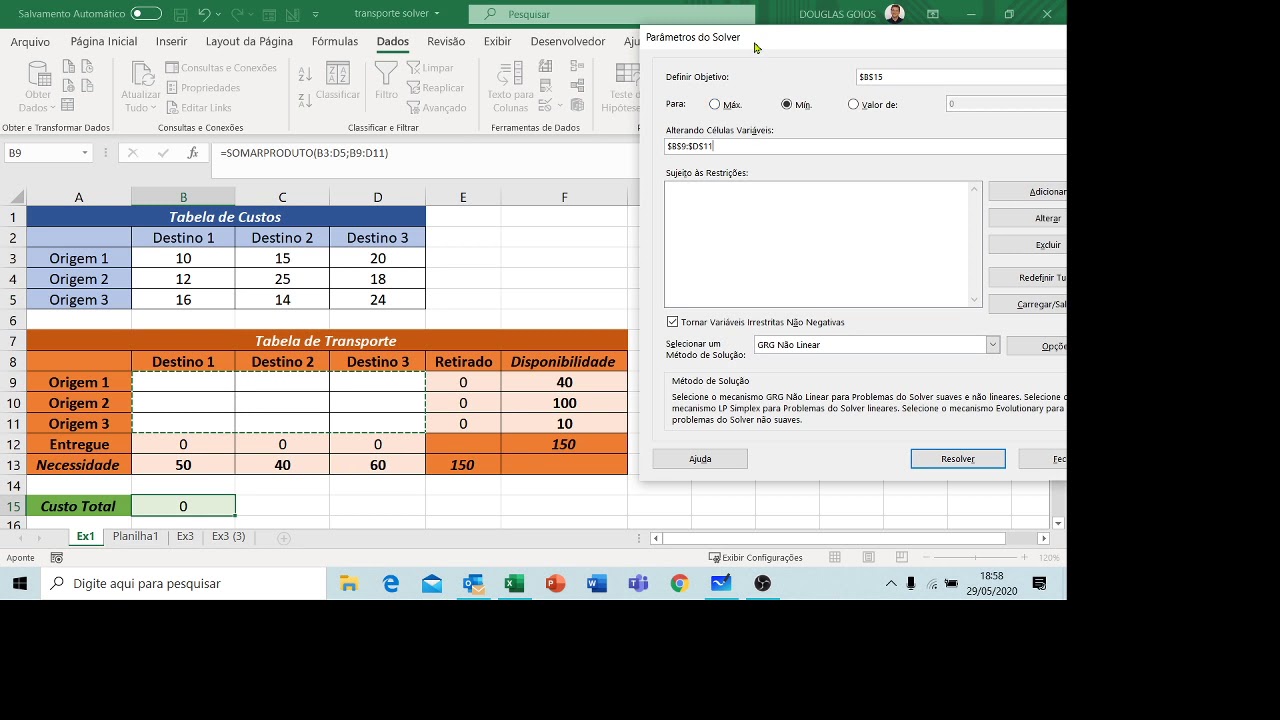This screenshot has height=720, width=1280.
Task: Click the Redefinir Tudo button
Action: [x=1028, y=278]
